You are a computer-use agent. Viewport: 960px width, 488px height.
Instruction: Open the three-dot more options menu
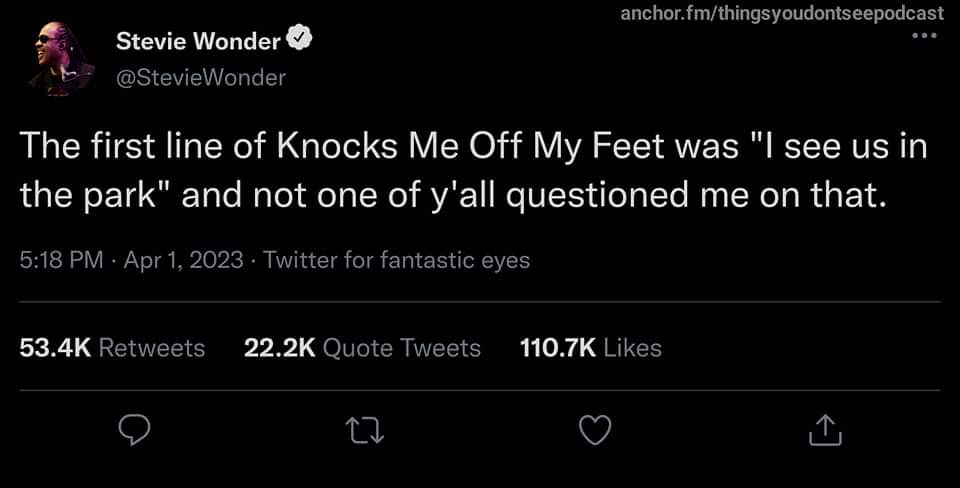point(925,37)
